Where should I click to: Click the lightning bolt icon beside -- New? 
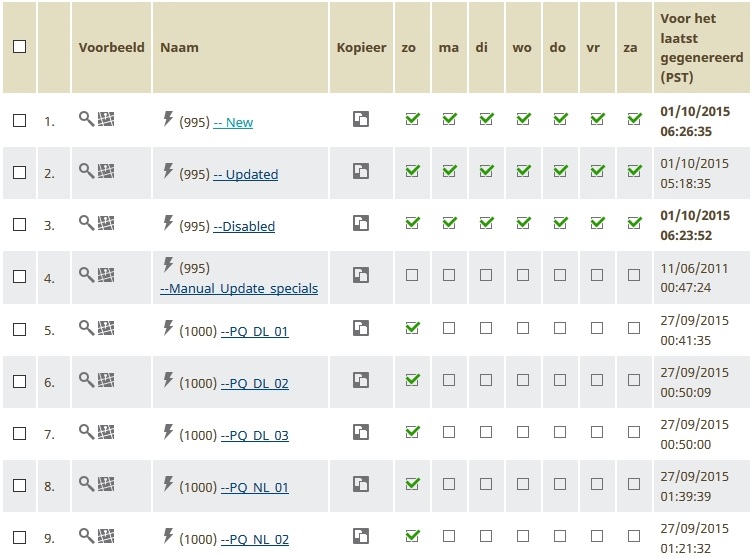[168, 118]
